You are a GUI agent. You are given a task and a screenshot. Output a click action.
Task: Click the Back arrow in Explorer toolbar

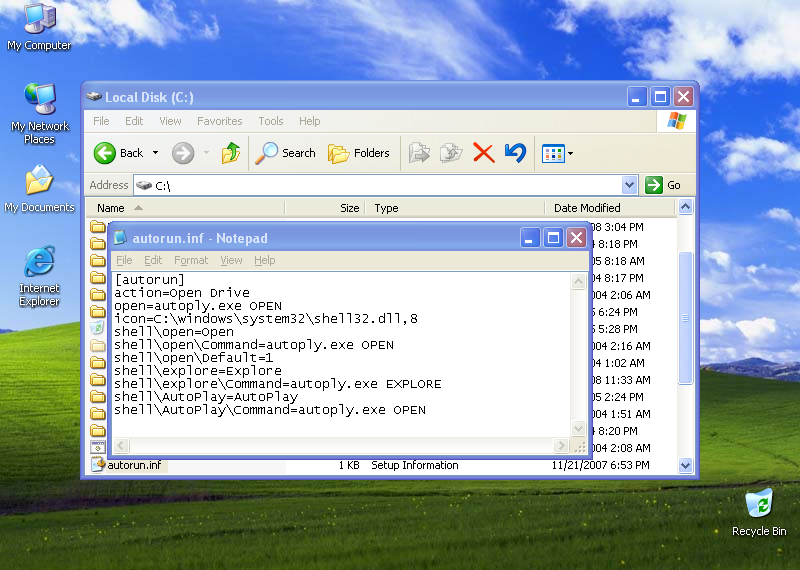click(x=105, y=153)
